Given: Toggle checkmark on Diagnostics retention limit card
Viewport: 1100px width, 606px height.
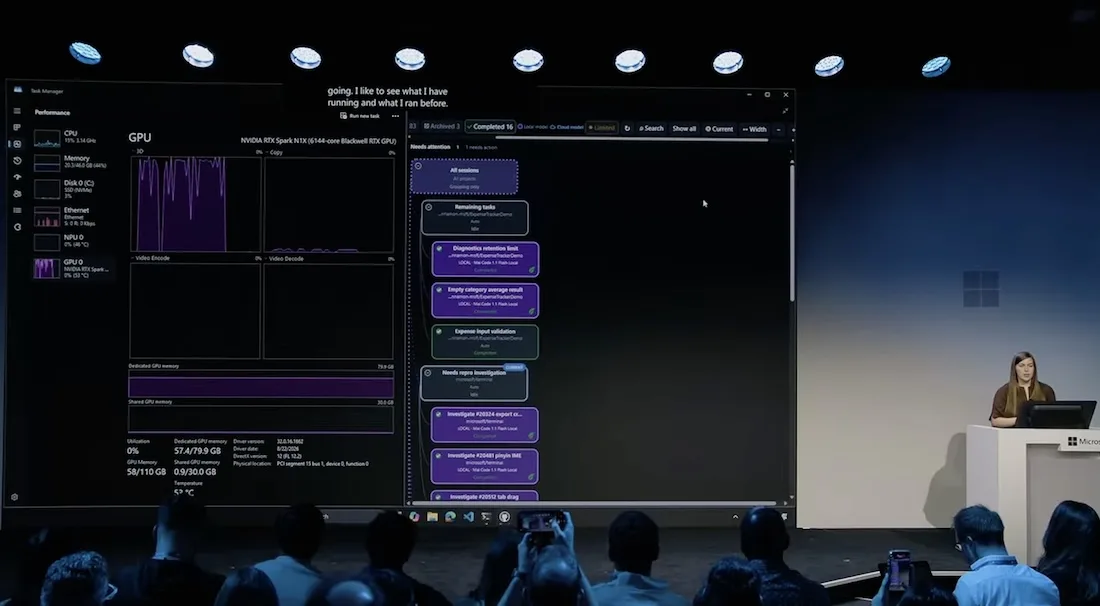Looking at the screenshot, I should coord(439,248).
